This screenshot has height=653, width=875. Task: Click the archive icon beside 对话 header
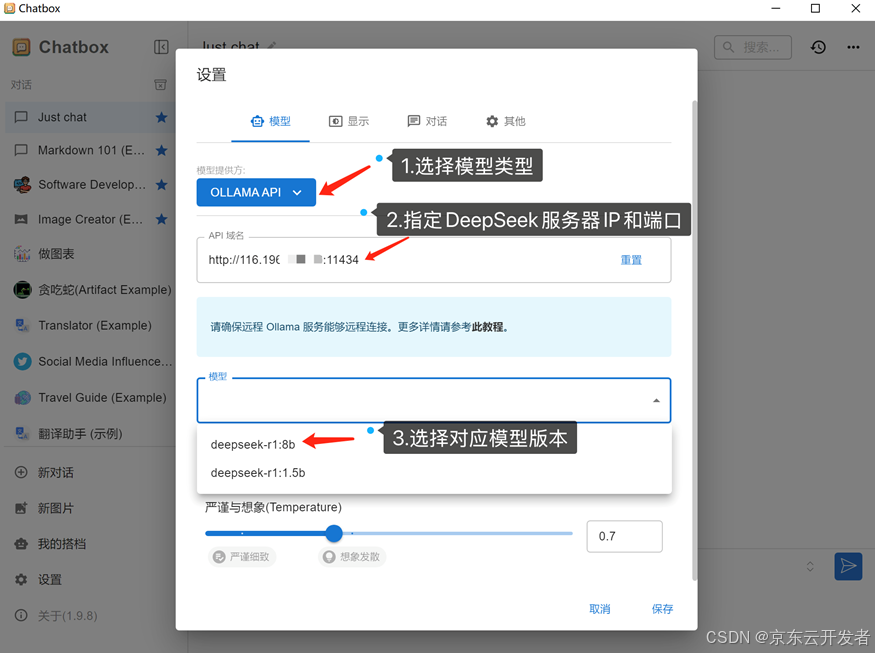[160, 85]
